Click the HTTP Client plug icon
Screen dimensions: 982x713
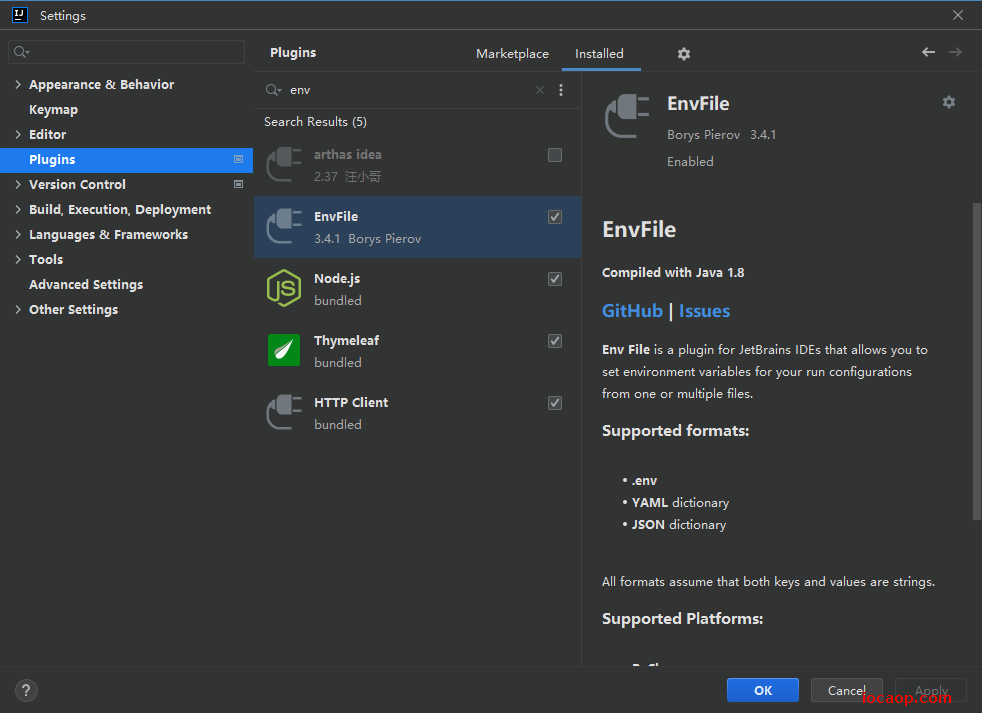pos(284,412)
